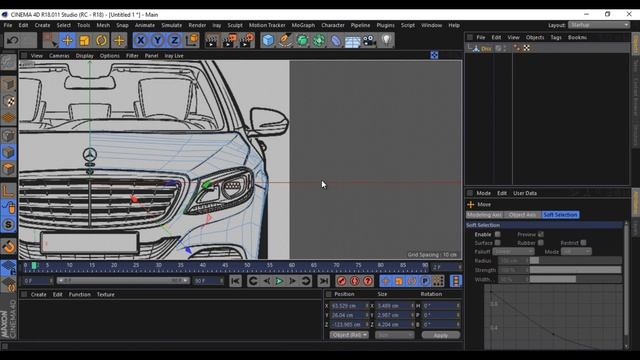
Task: Toggle the Surface checkbox
Action: tap(498, 243)
